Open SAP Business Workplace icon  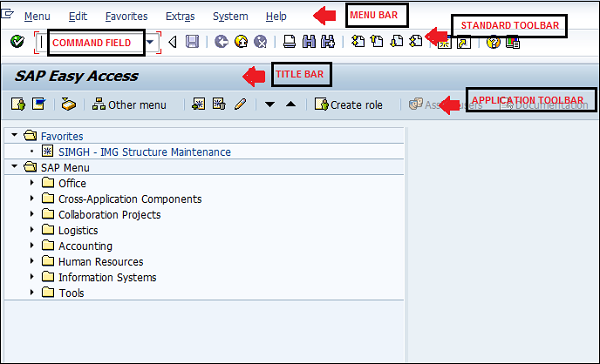68,104
